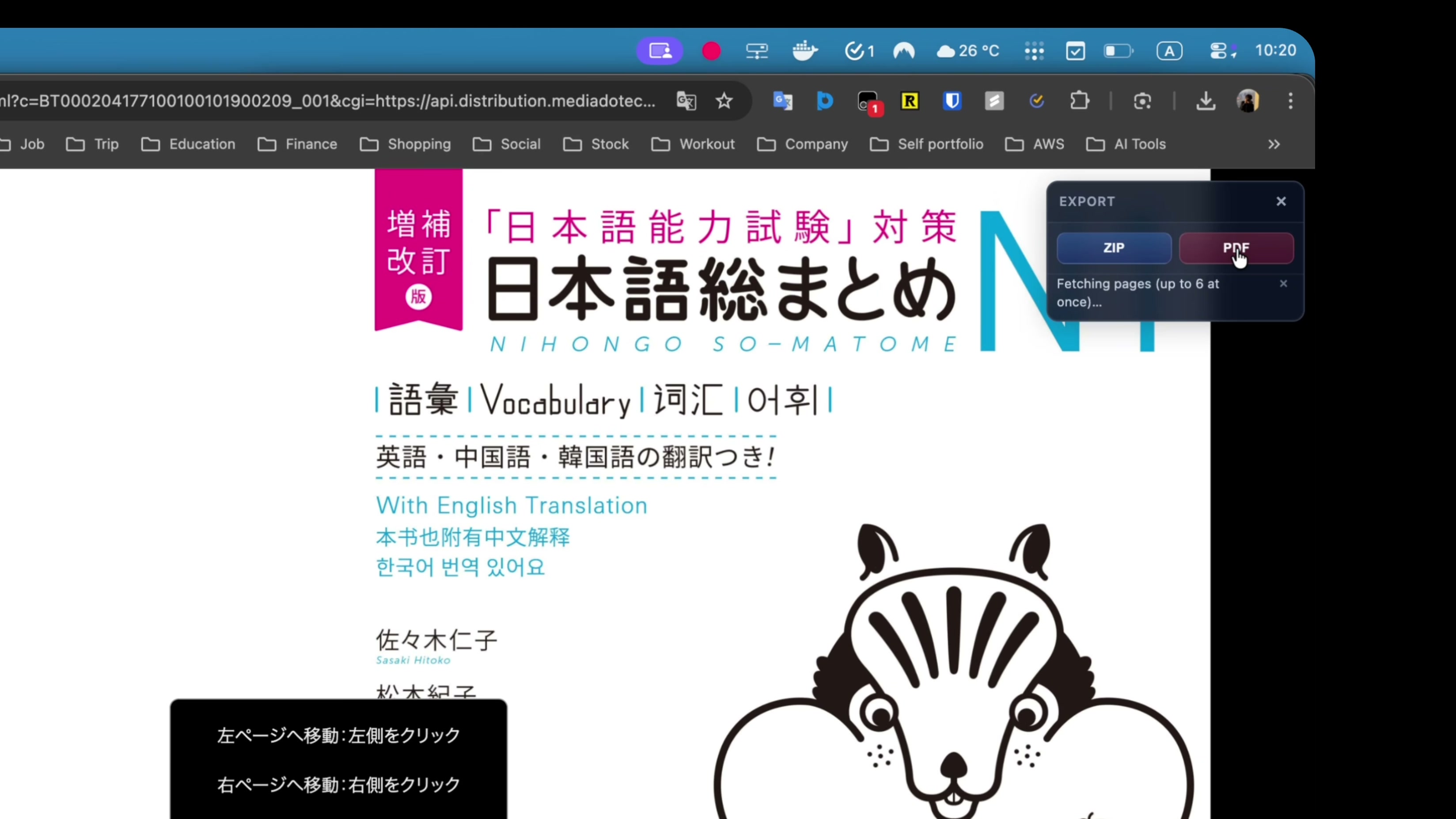Dismiss the Fetching pages status message

[x=1284, y=284]
